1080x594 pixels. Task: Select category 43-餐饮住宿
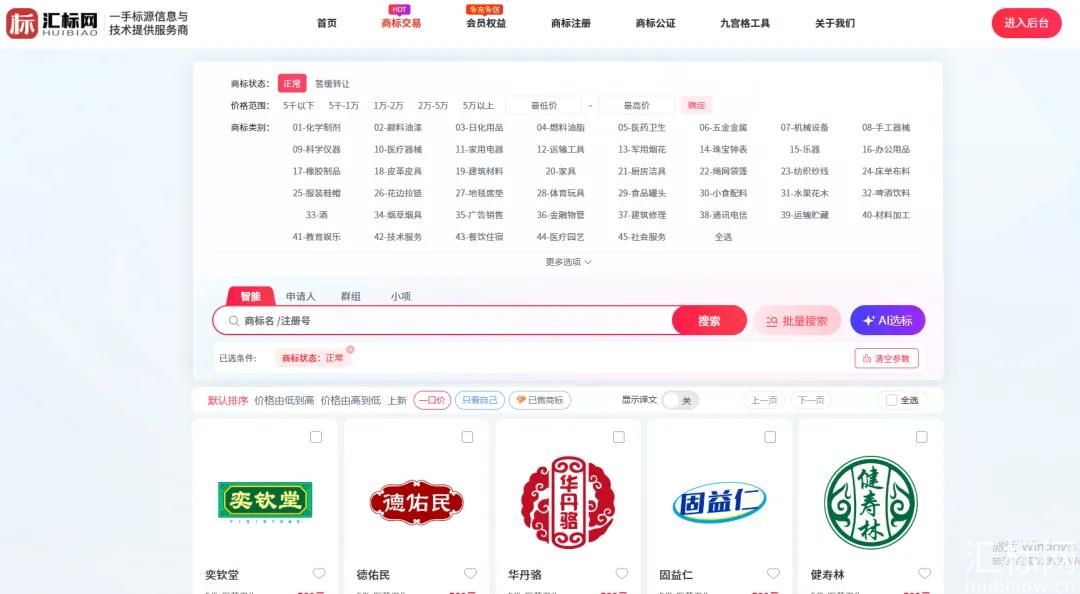click(479, 237)
